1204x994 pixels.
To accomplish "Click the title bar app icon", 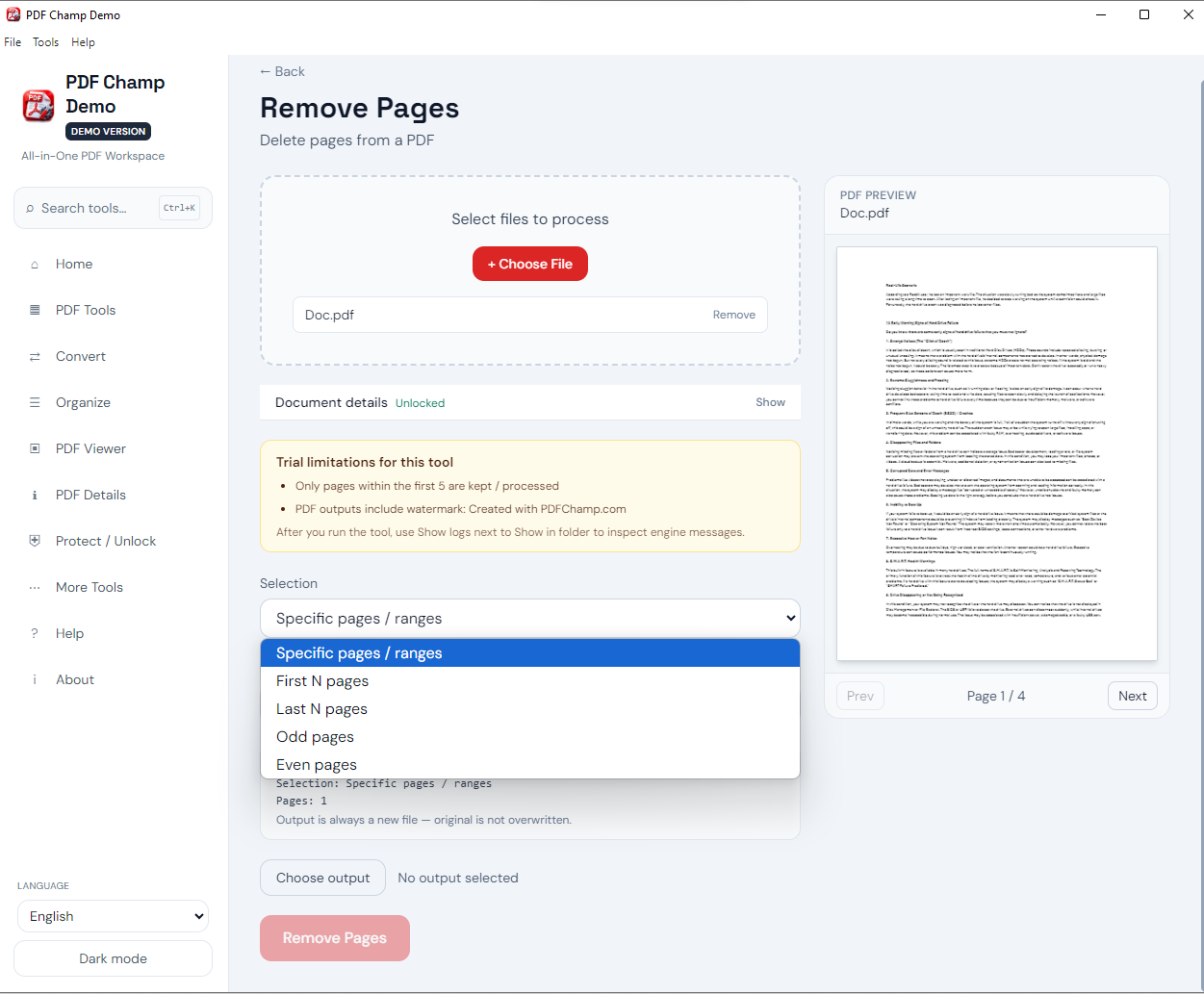I will (x=13, y=15).
